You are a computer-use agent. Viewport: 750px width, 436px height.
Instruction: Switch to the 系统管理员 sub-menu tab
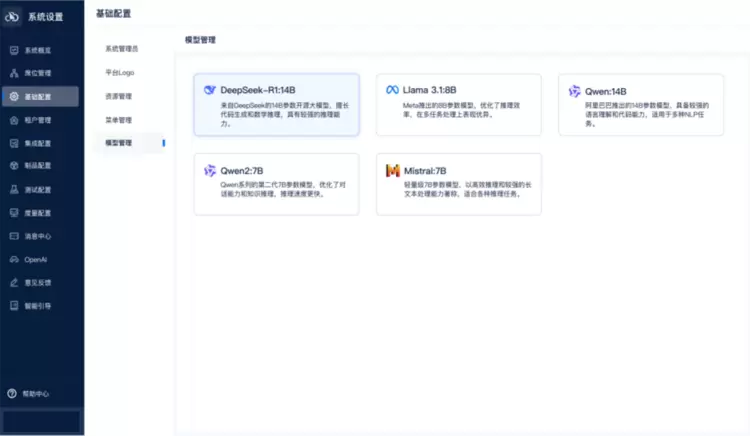click(x=121, y=48)
